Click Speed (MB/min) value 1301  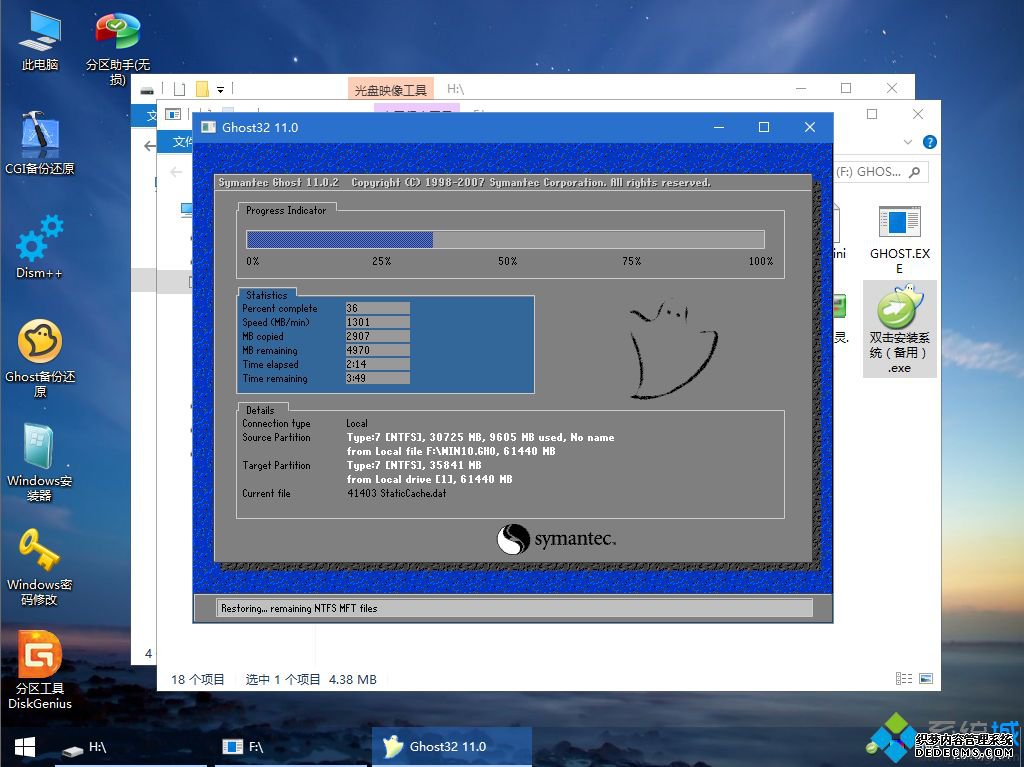[x=377, y=322]
